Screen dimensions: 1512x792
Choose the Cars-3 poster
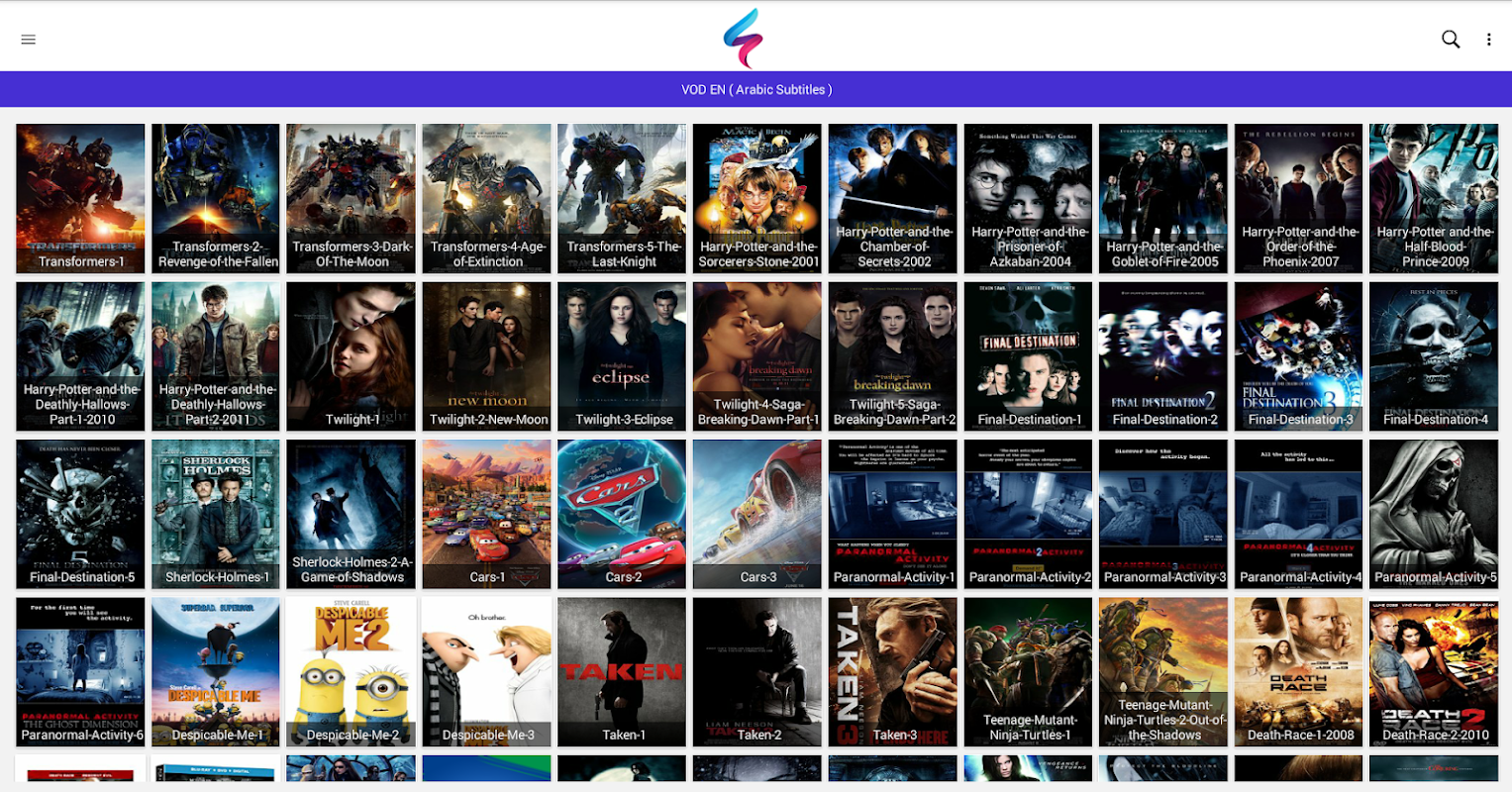click(x=757, y=514)
